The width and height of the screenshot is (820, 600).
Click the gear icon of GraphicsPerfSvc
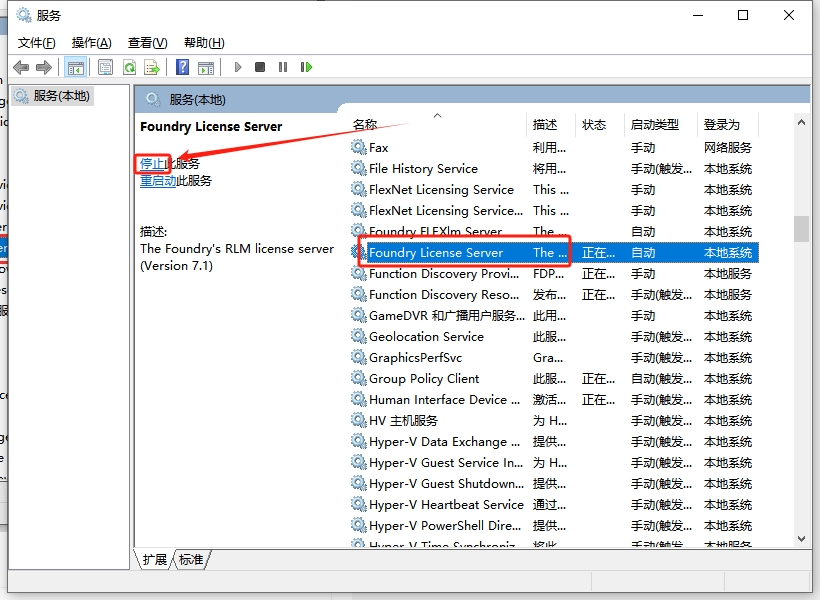coord(358,357)
